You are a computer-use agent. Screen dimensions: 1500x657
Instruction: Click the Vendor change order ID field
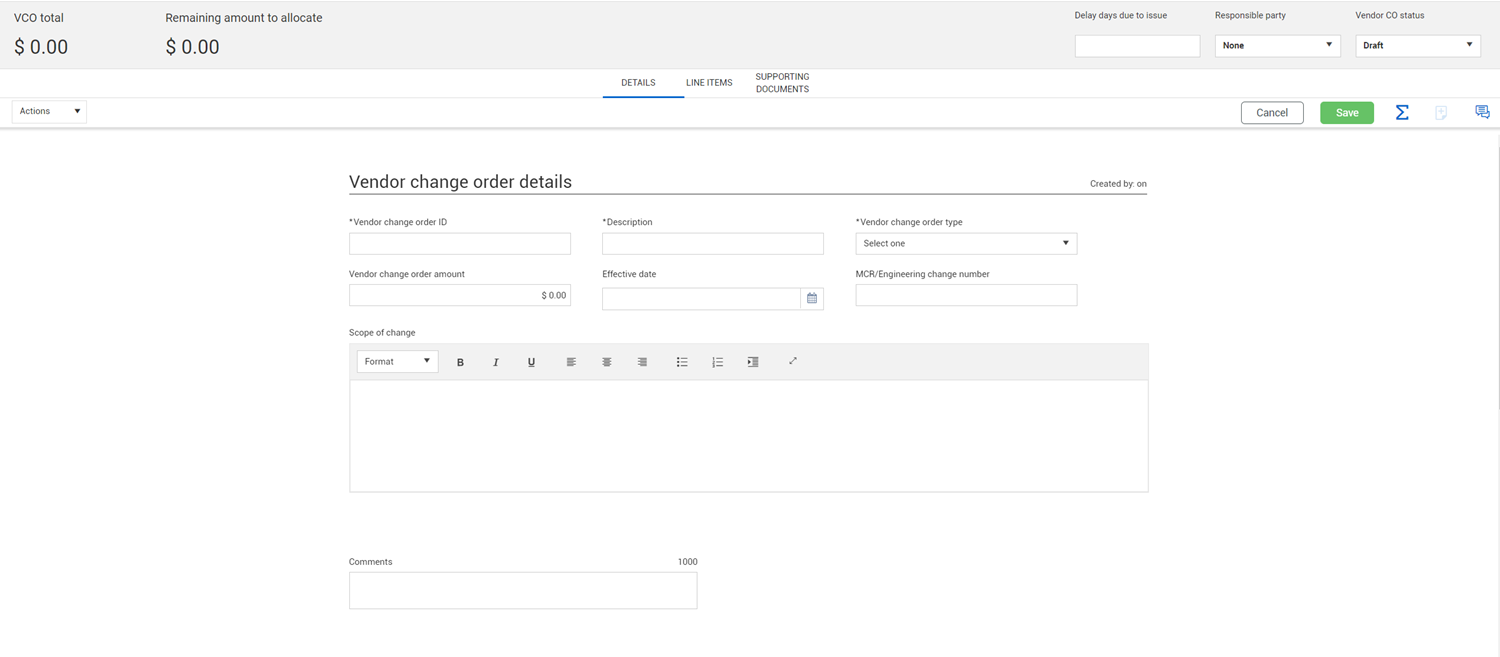tap(460, 244)
